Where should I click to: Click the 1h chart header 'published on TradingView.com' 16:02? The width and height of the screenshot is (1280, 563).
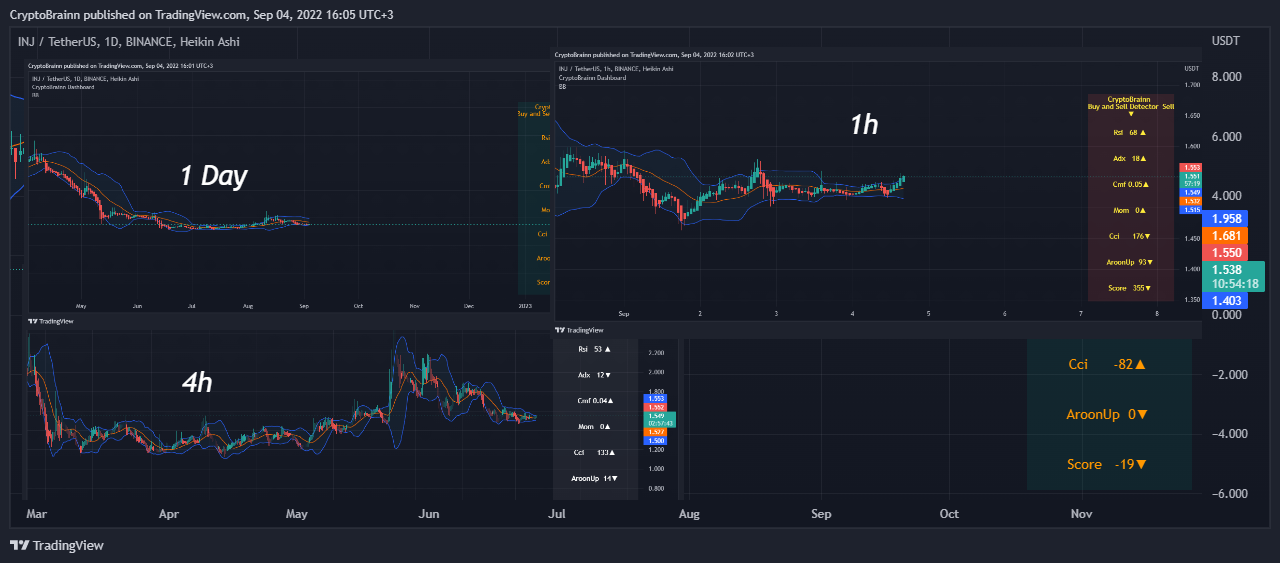coord(654,54)
